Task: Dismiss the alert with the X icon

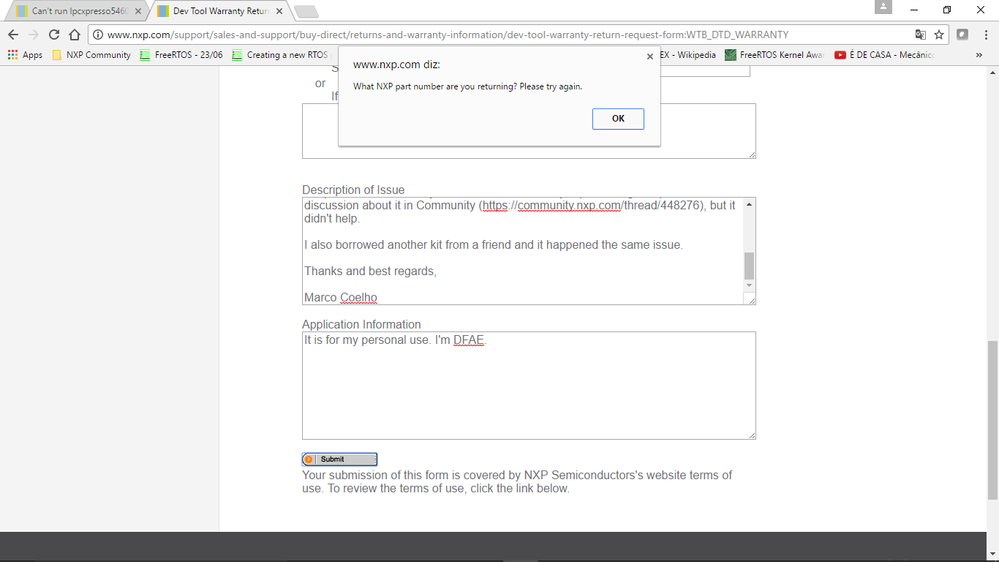Action: pos(650,57)
